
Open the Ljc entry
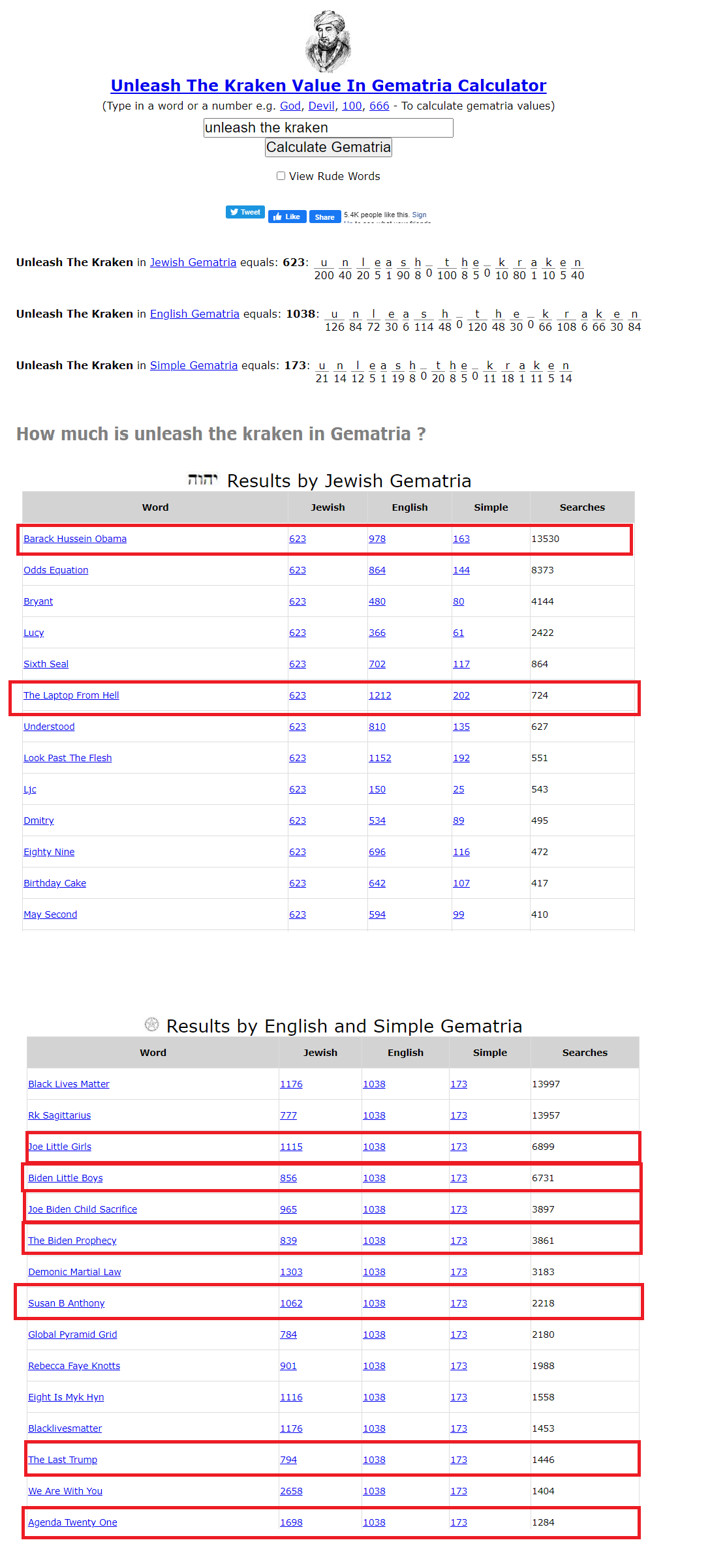pyautogui.click(x=30, y=789)
